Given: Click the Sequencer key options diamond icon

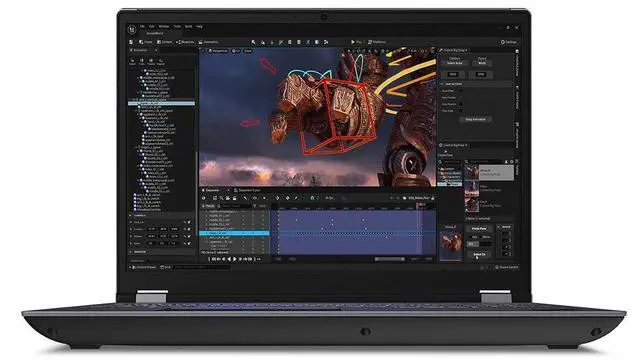Looking at the screenshot, I should pyautogui.click(x=278, y=198).
